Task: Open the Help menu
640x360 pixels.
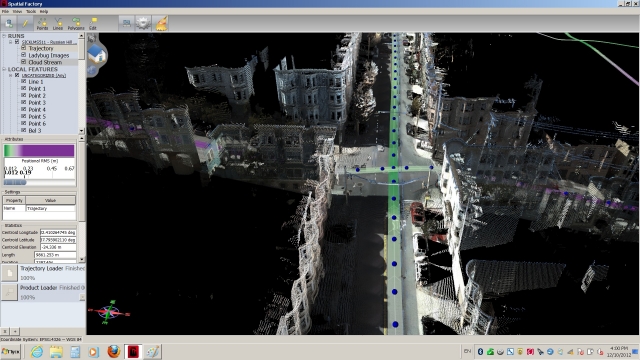Action: click(44, 11)
